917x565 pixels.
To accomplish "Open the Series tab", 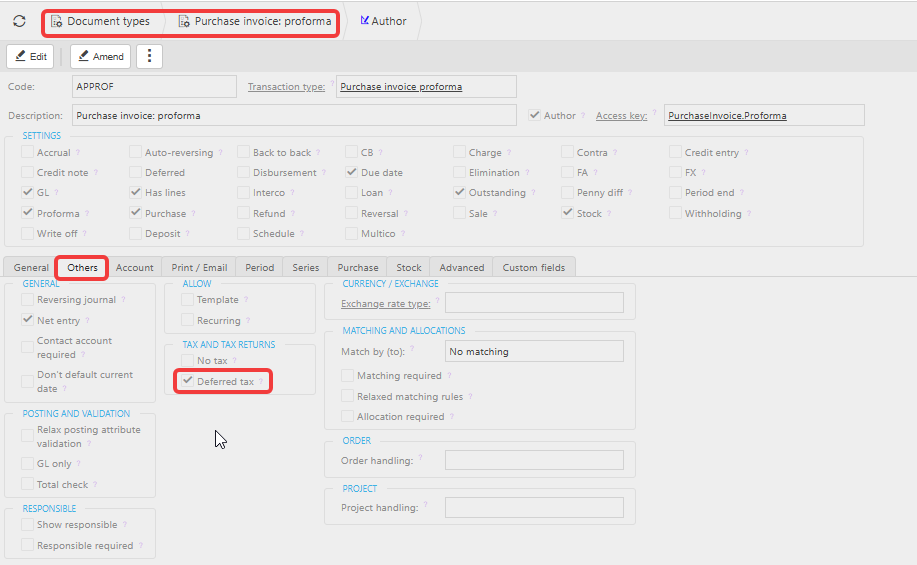I will tap(305, 267).
